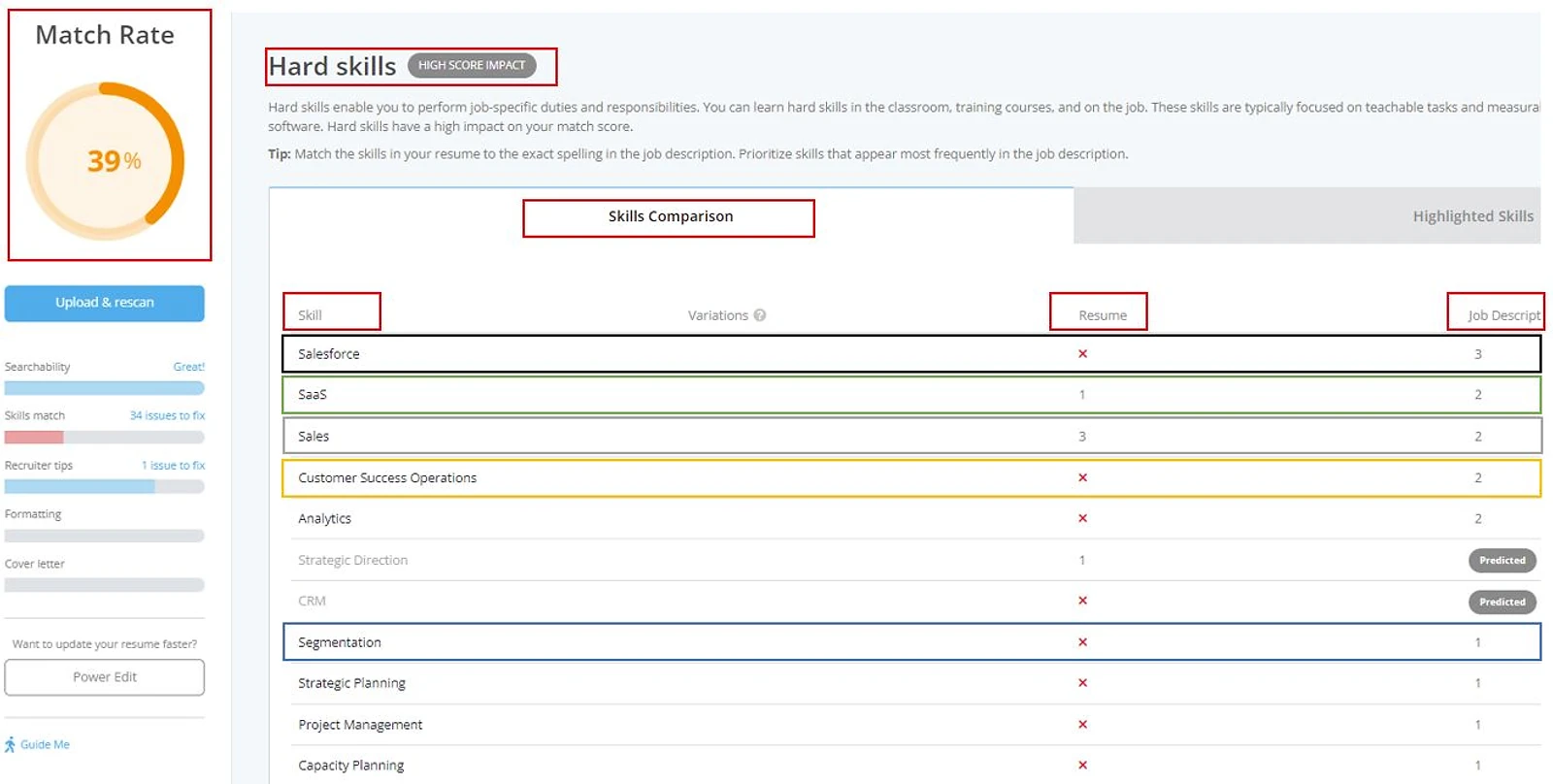Image resolution: width=1553 pixels, height=784 pixels.
Task: Click the Upload & rescan button
Action: point(105,303)
